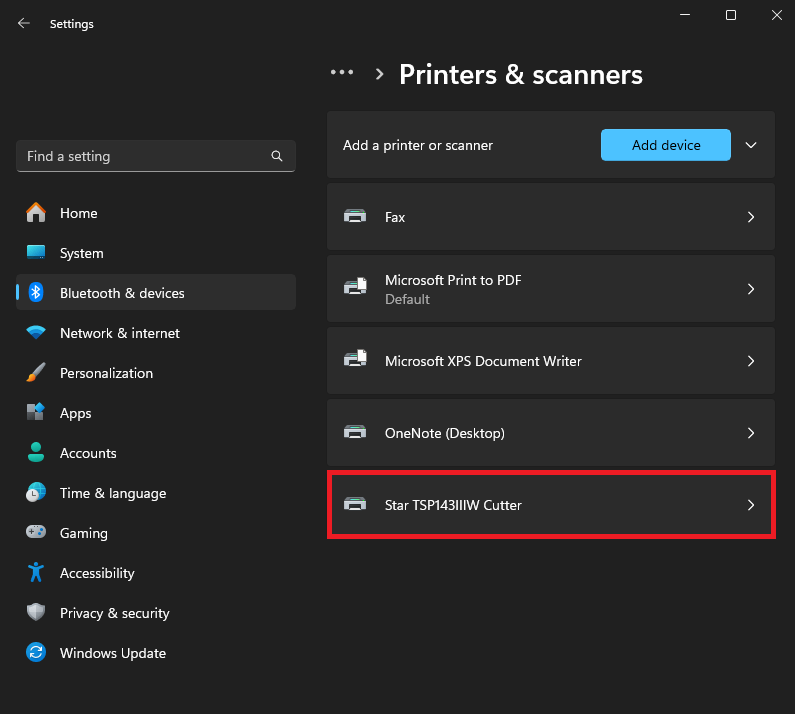The height and width of the screenshot is (714, 795).
Task: Open Accounts settings category
Action: click(156, 453)
